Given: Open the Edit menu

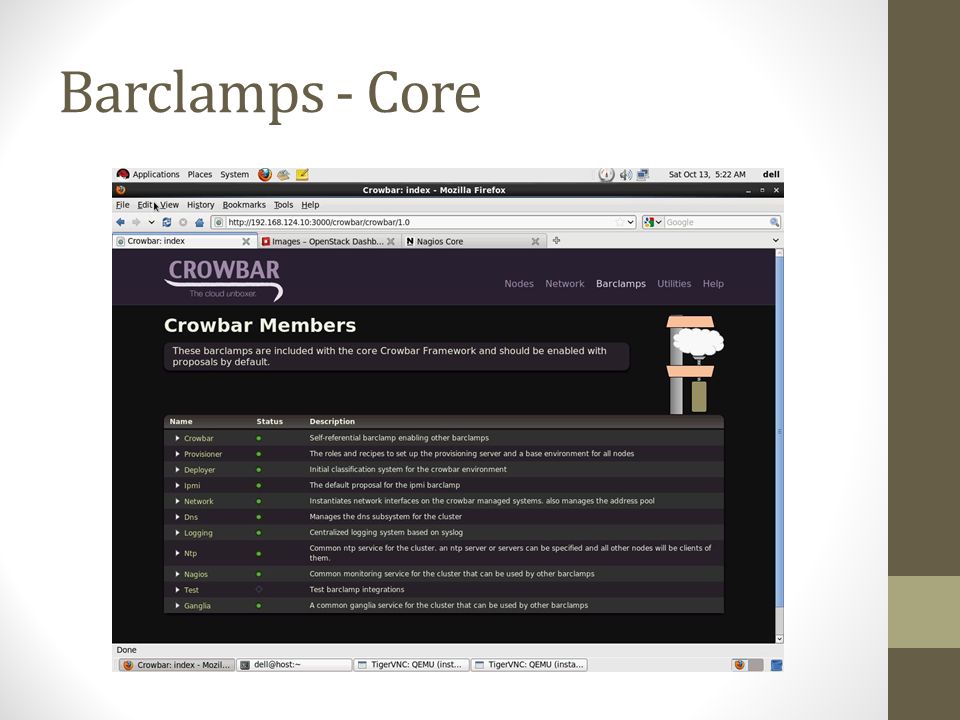Looking at the screenshot, I should point(144,205).
